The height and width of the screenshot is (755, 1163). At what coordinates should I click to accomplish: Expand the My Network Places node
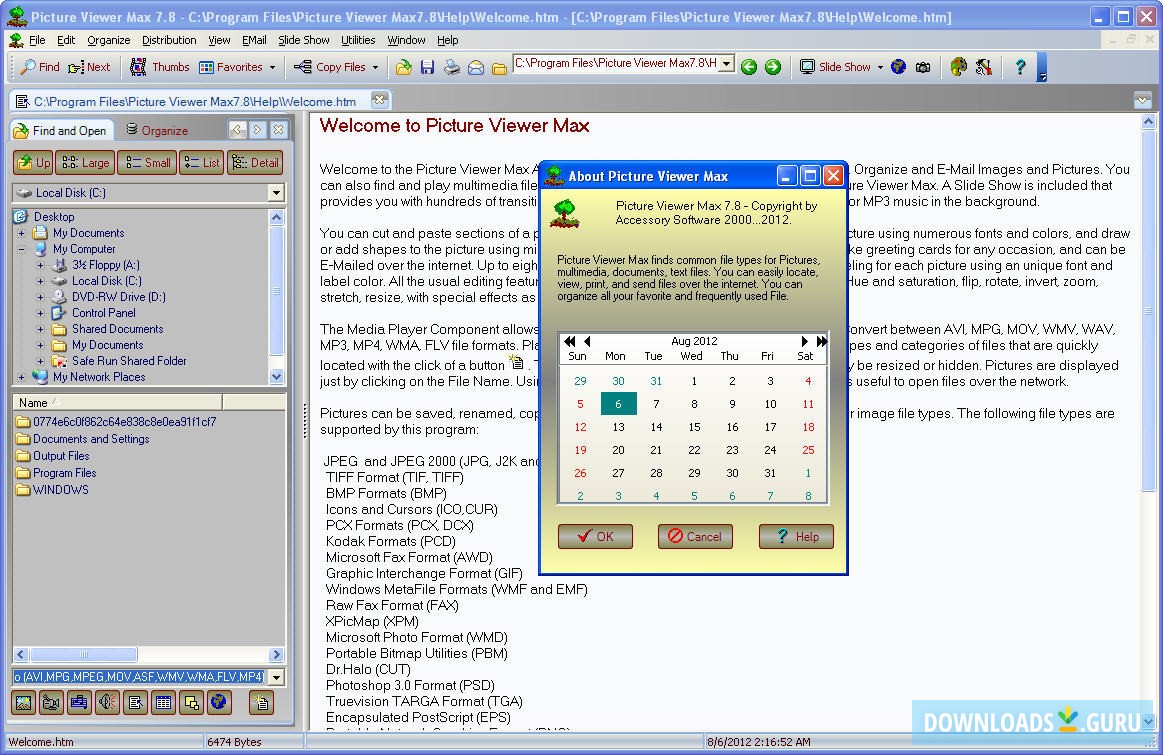[22, 377]
